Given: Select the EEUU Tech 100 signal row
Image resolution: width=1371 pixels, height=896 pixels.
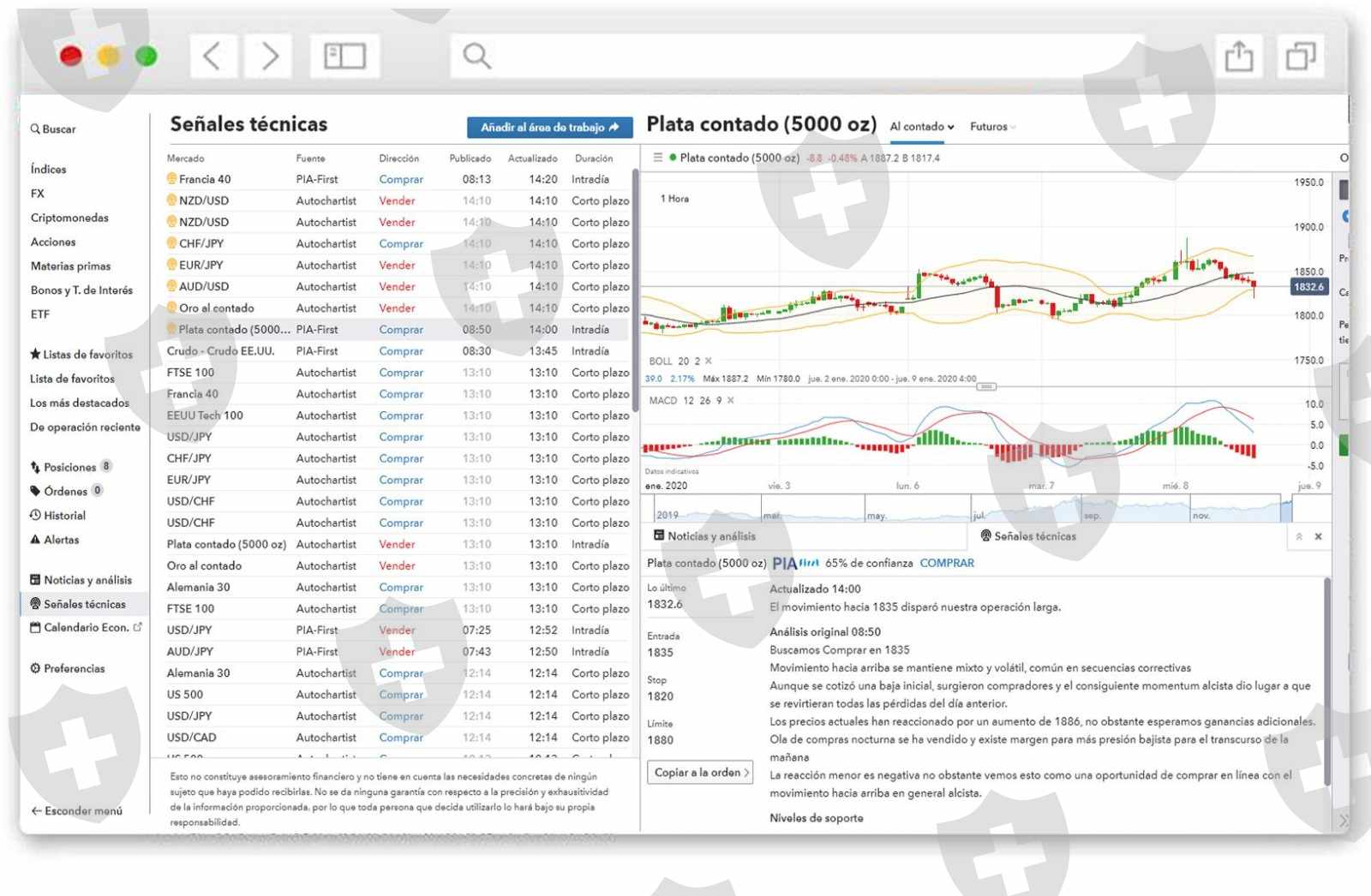Looking at the screenshot, I should [x=398, y=415].
